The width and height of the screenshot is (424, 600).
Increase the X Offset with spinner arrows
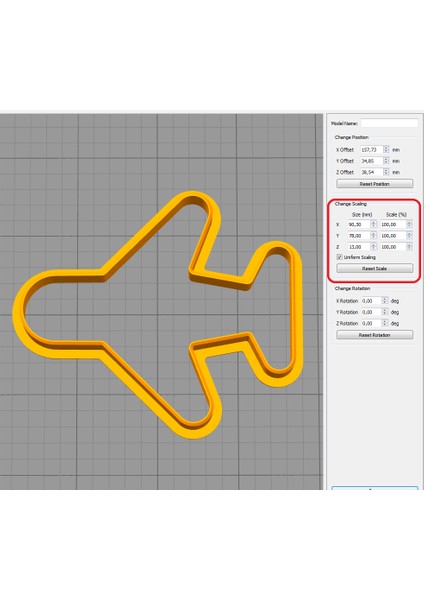point(386,150)
